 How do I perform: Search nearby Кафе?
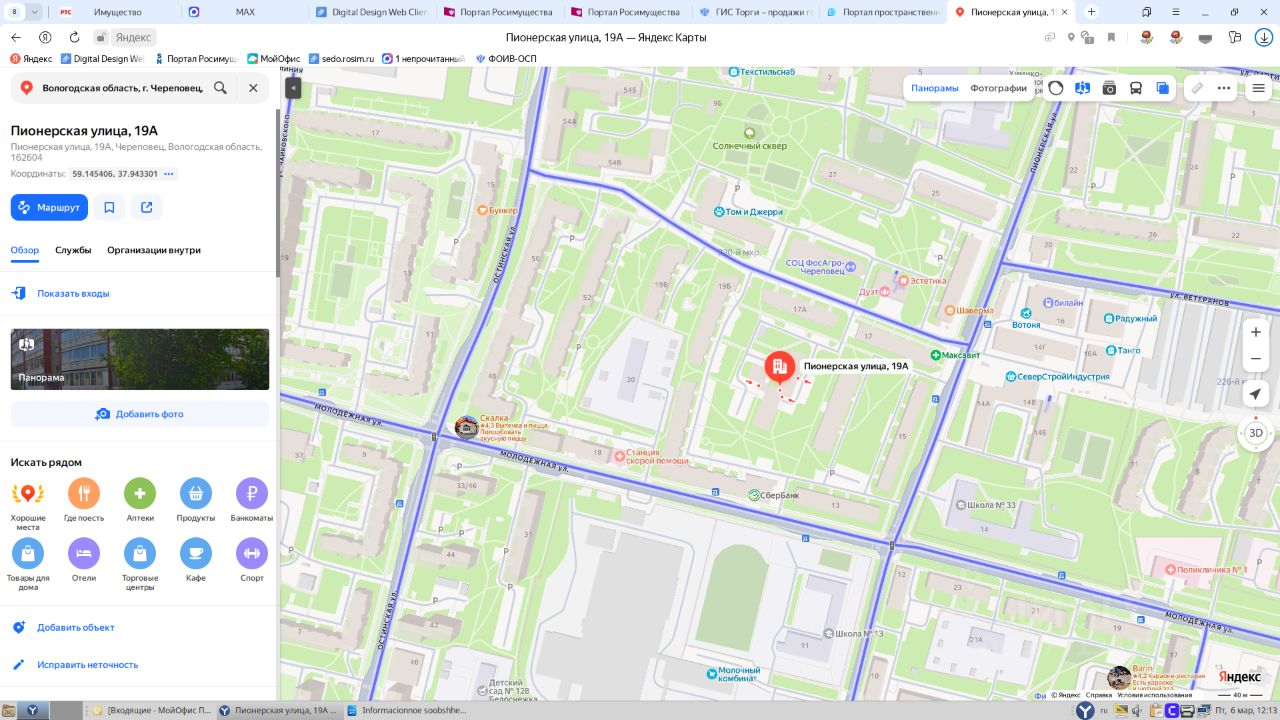(196, 560)
